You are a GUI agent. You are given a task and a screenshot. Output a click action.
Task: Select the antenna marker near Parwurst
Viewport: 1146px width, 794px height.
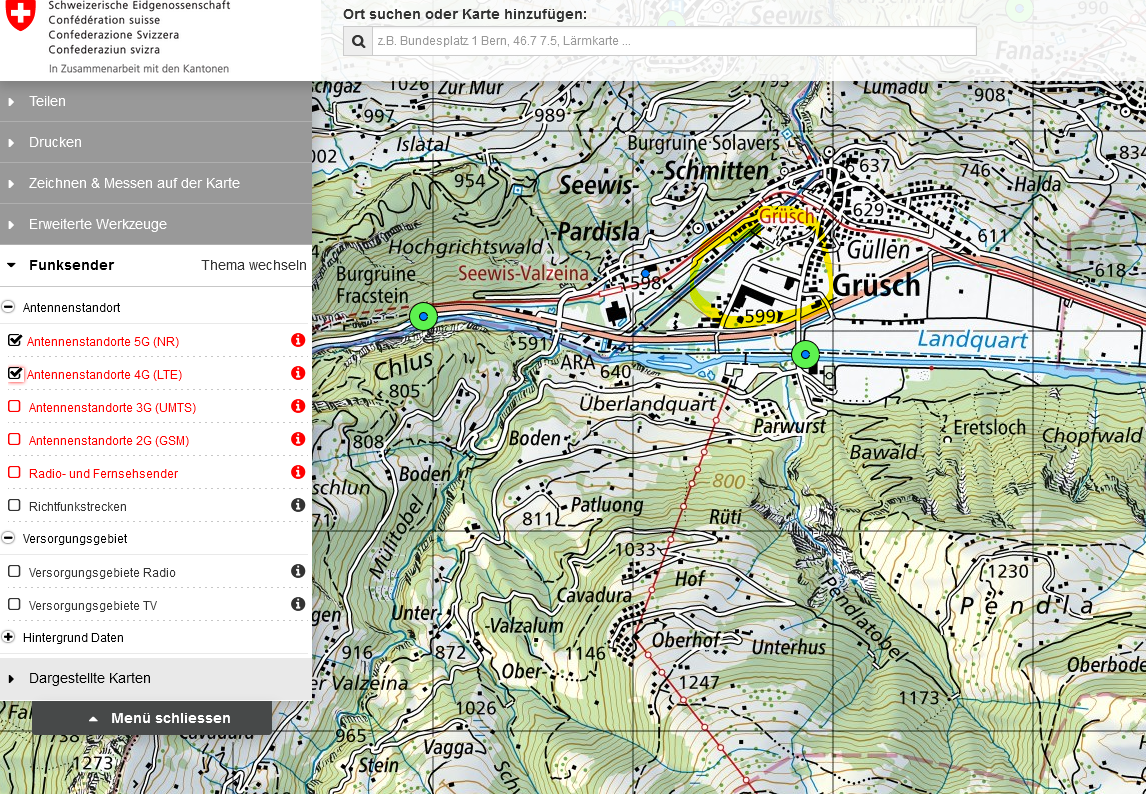(x=805, y=355)
